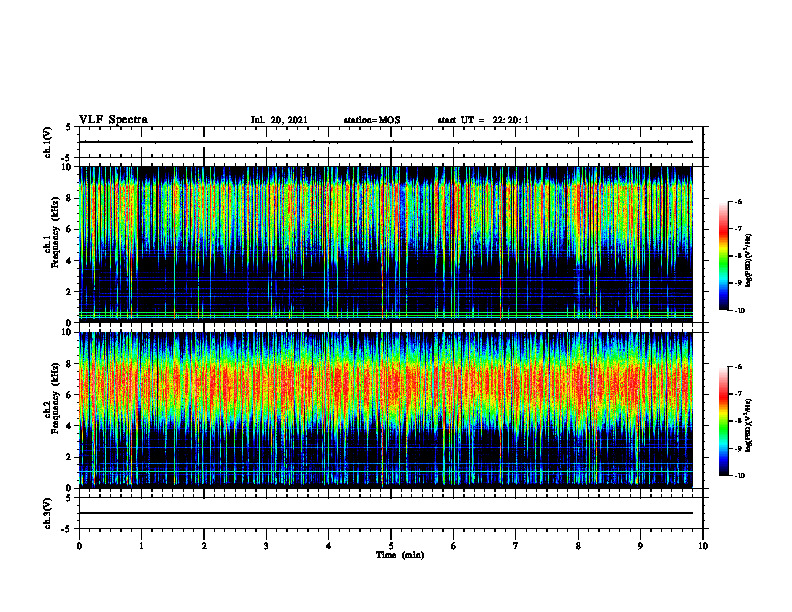Click the "-5" tick on ch.3(V) axis

coord(67,529)
